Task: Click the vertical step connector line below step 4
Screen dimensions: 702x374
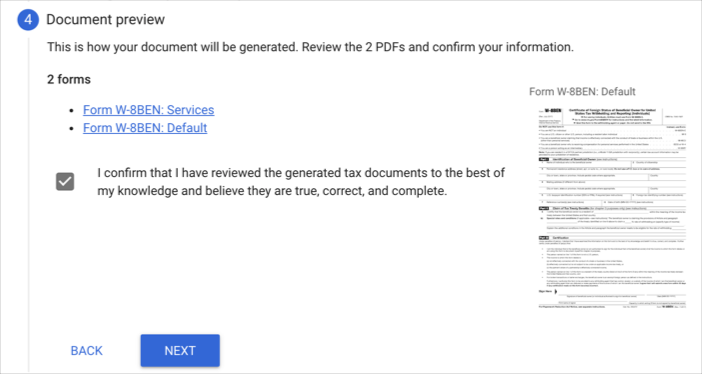Action: point(29,204)
